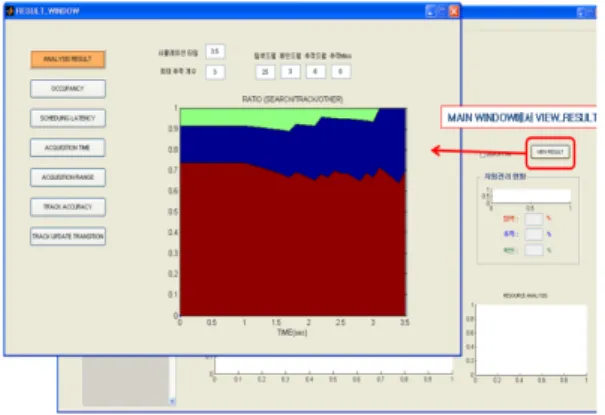Click the gray list panel in main window
Image resolution: width=605 pixels, height=415 pixels.
click(126, 381)
